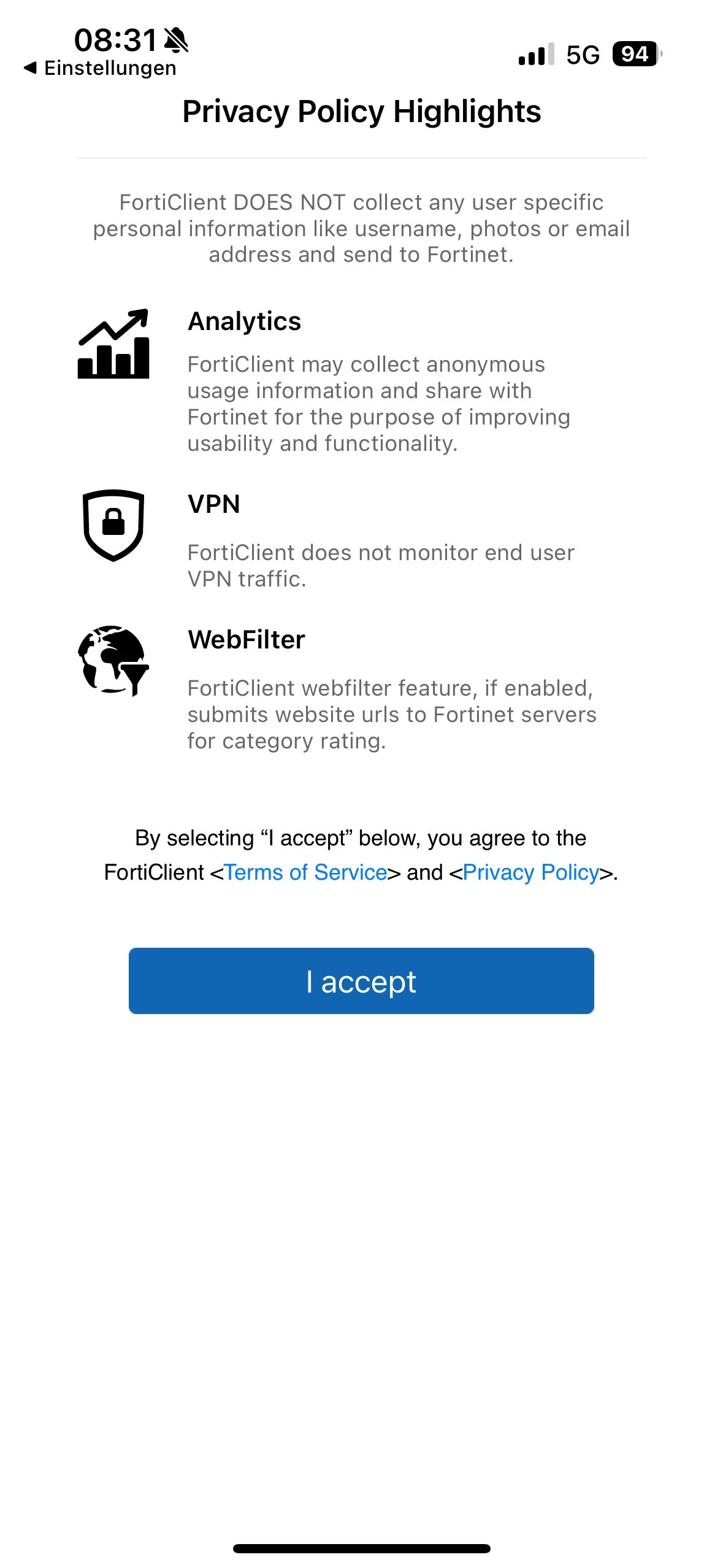Click the I accept button
The image size is (723, 1568).
pyautogui.click(x=361, y=980)
